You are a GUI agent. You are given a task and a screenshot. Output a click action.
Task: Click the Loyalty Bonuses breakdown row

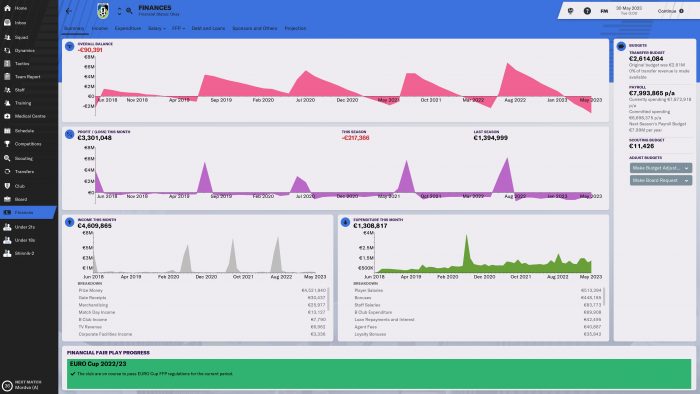coord(477,334)
